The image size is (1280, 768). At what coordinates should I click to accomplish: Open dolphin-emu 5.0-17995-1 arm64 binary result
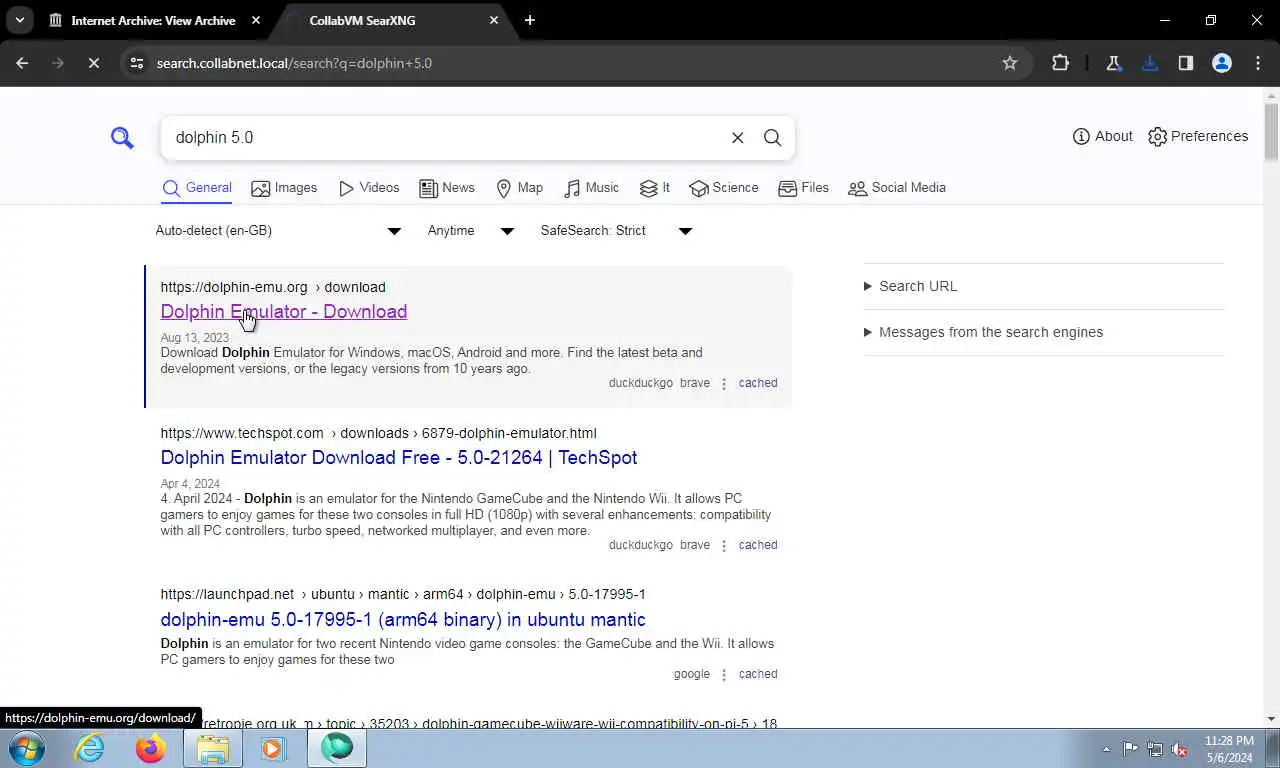click(x=403, y=620)
